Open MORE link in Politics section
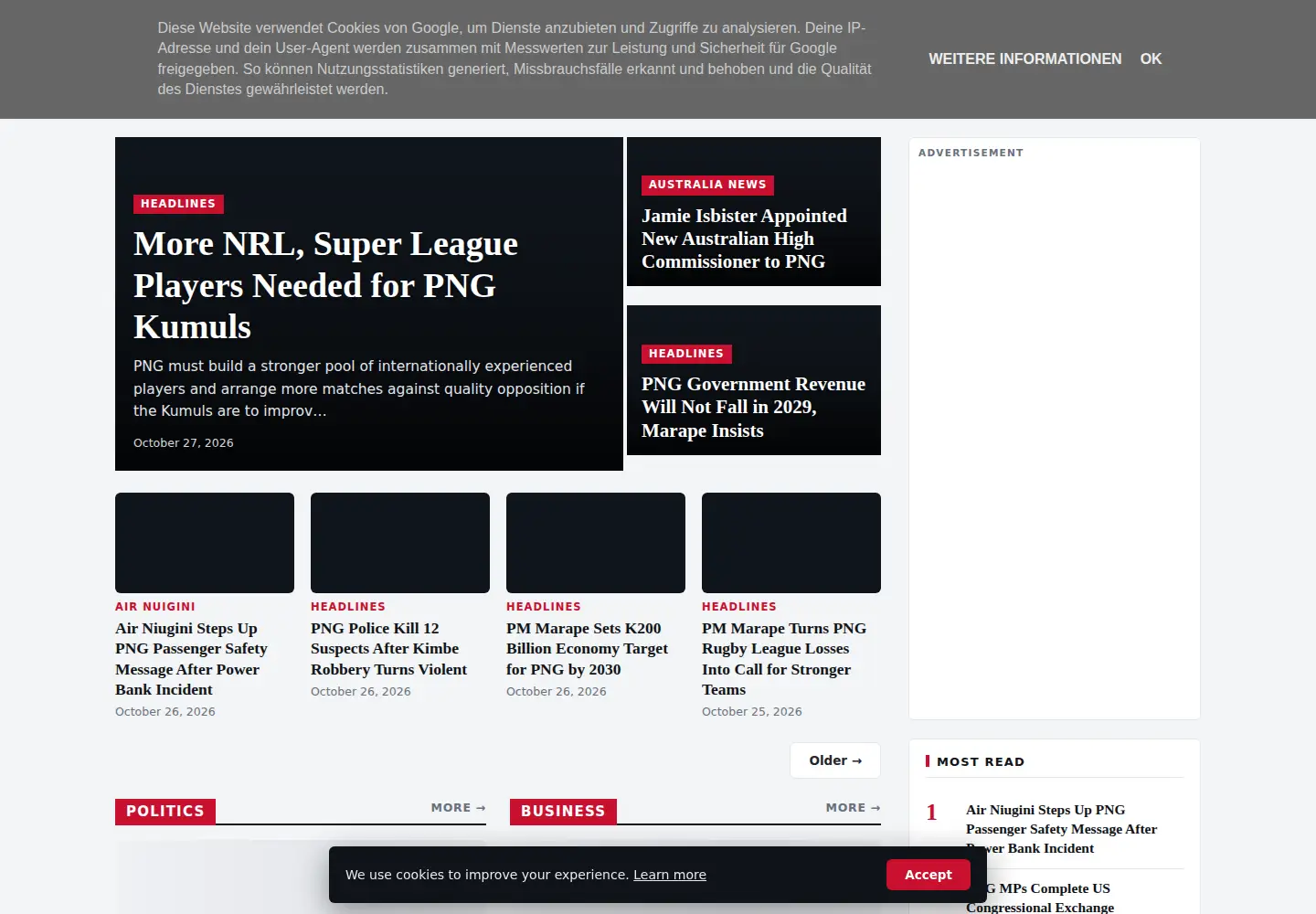 click(x=459, y=808)
